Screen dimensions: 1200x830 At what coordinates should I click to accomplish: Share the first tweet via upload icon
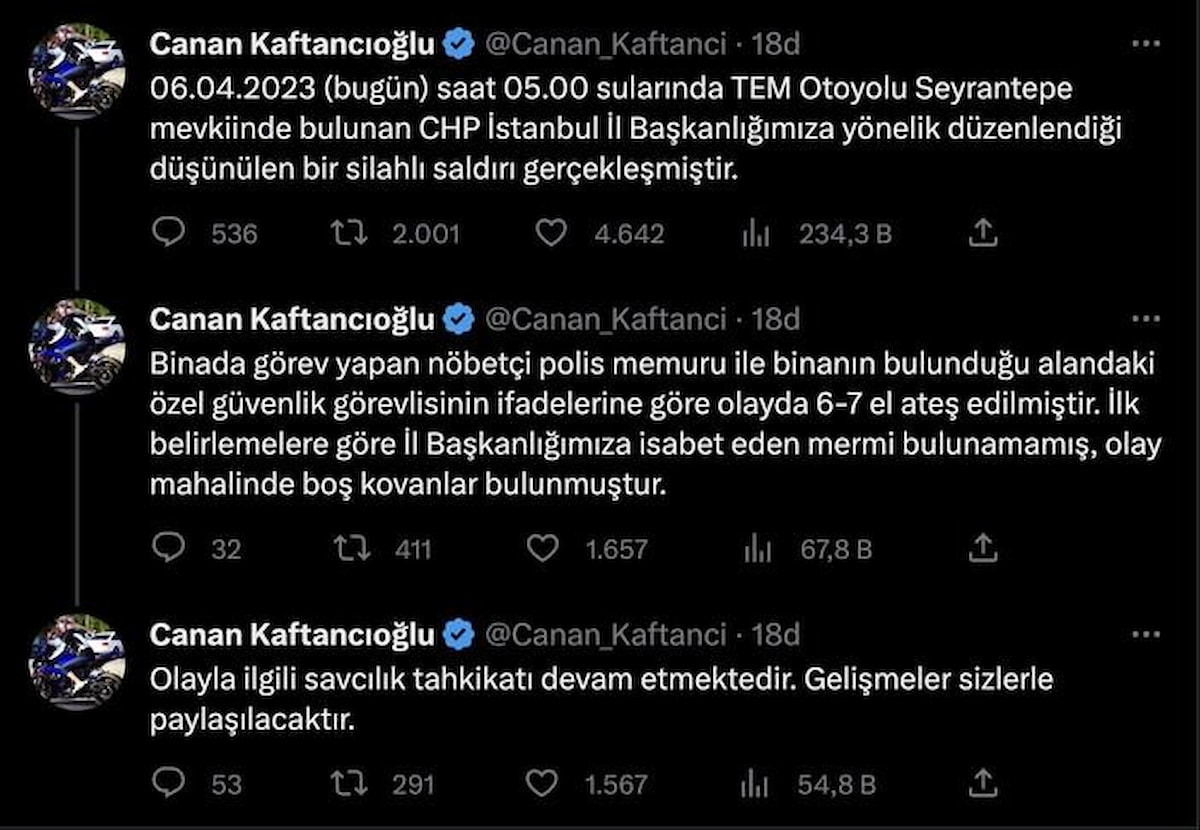pos(984,233)
